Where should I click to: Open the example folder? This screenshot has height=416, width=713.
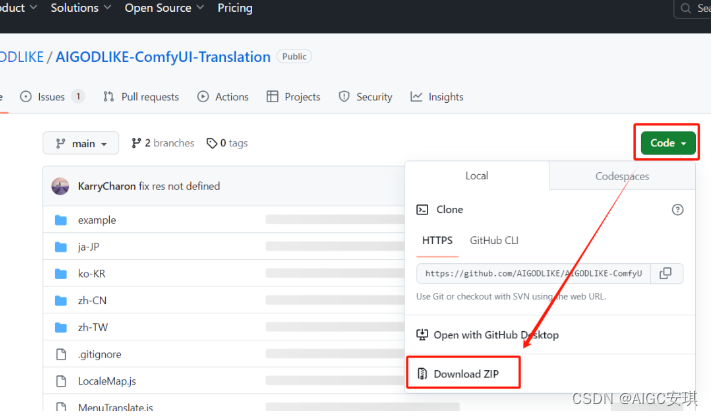pyautogui.click(x=97, y=220)
